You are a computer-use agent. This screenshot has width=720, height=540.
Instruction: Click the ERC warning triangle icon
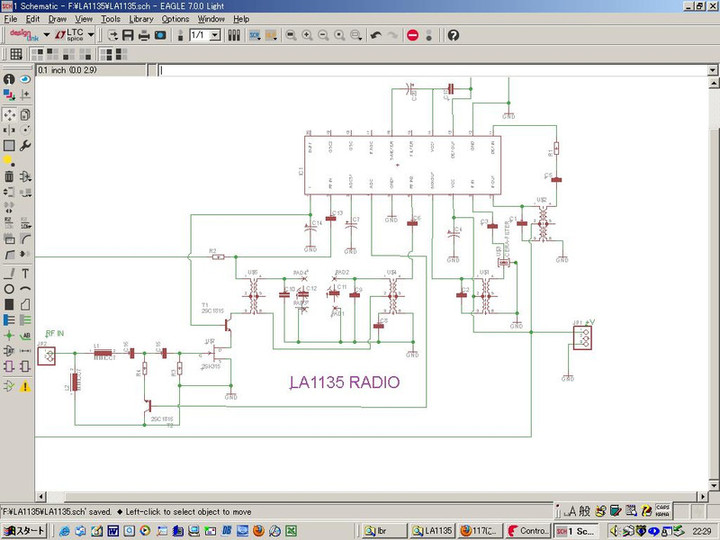[x=25, y=386]
